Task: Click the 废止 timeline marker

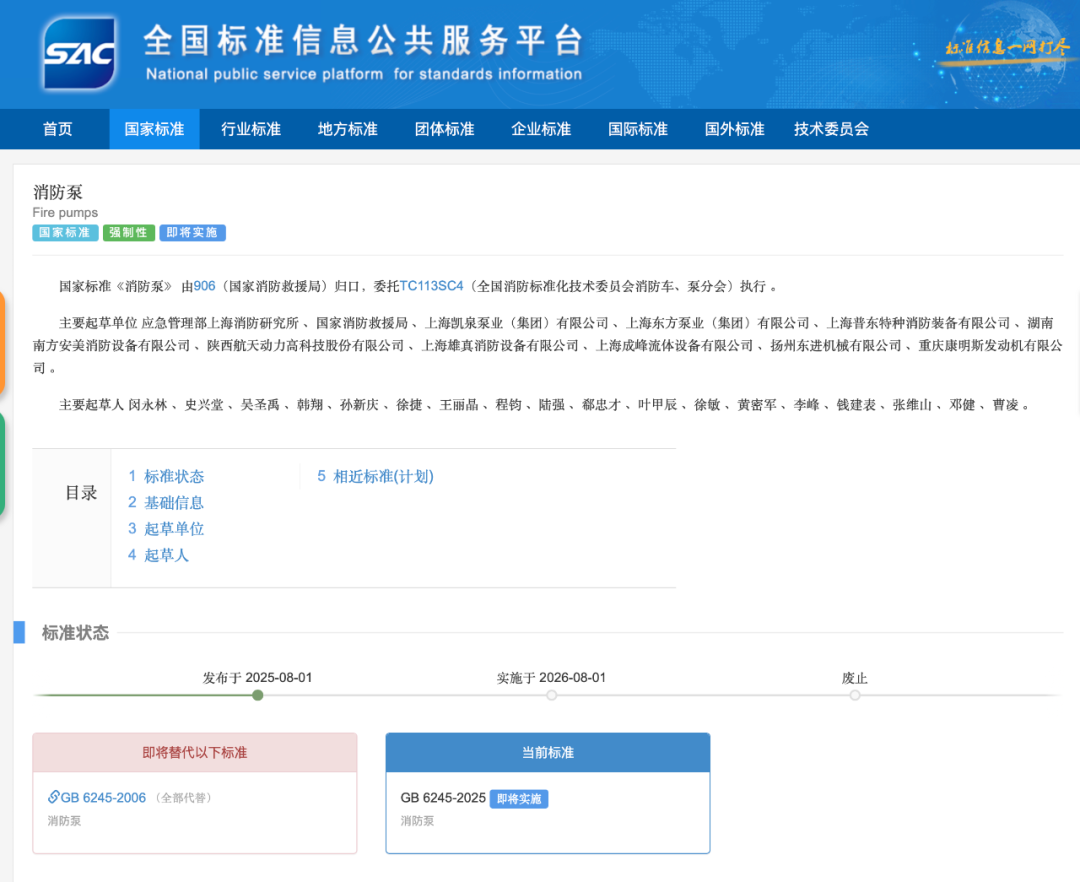Action: point(855,695)
